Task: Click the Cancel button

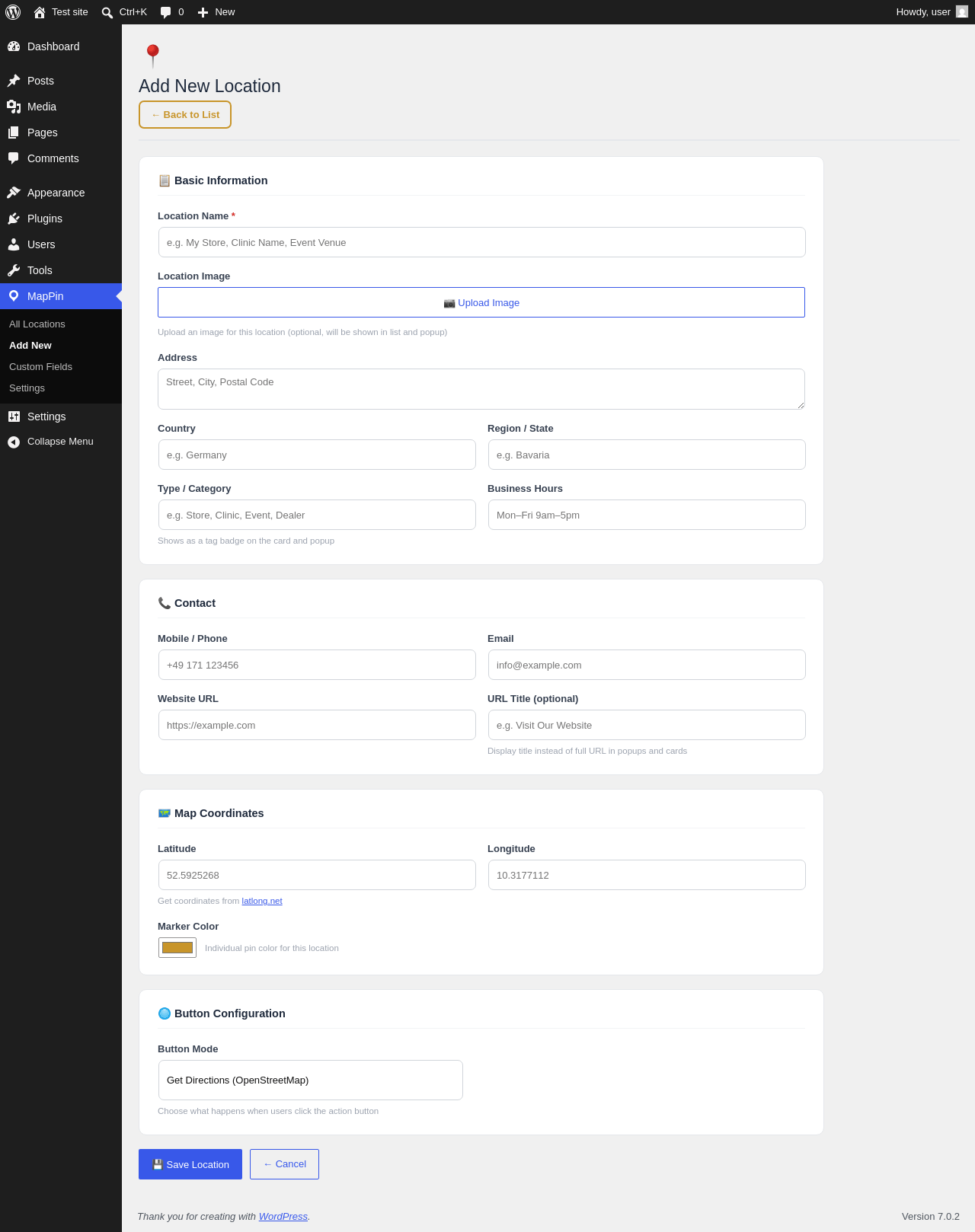Action: click(x=284, y=1164)
